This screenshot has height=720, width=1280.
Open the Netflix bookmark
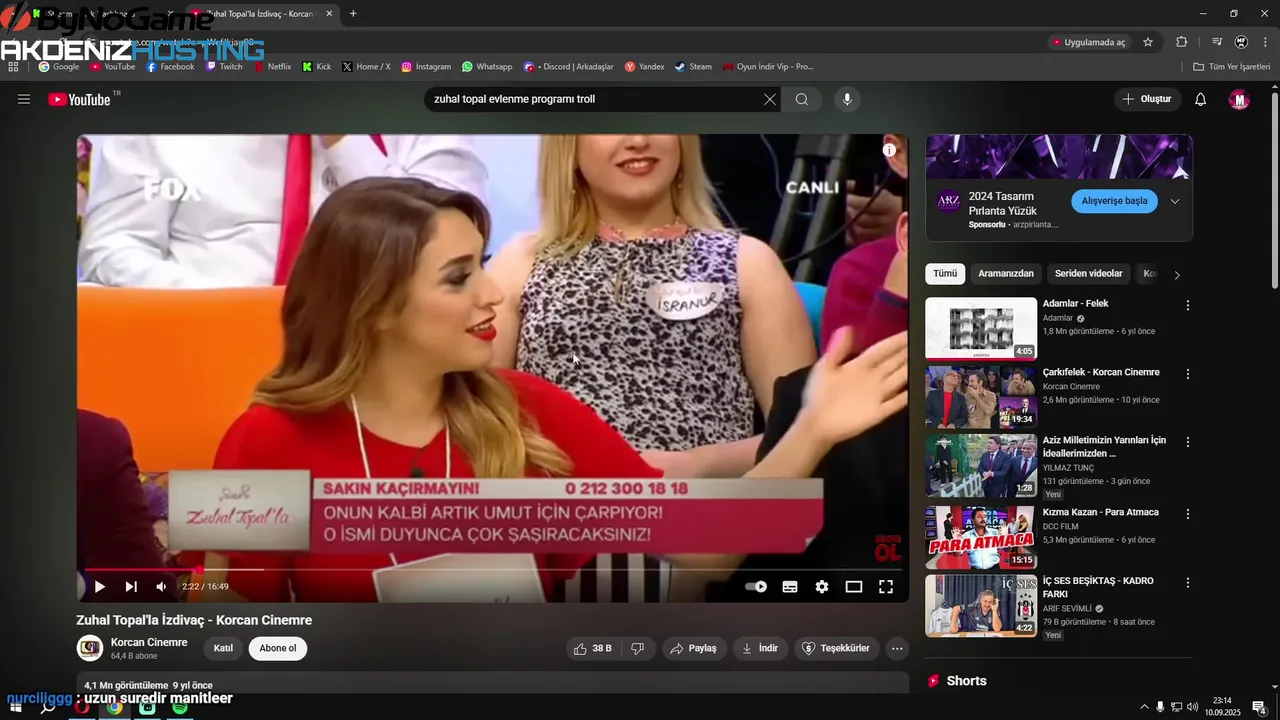tap(272, 67)
